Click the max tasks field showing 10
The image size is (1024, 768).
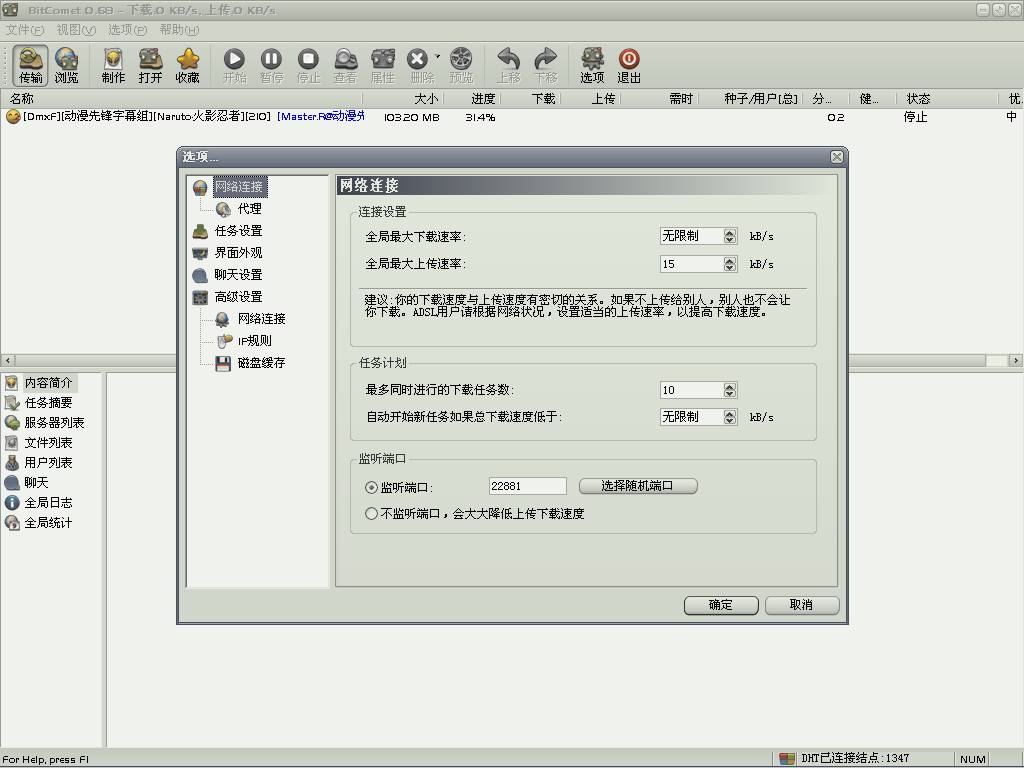pos(692,390)
